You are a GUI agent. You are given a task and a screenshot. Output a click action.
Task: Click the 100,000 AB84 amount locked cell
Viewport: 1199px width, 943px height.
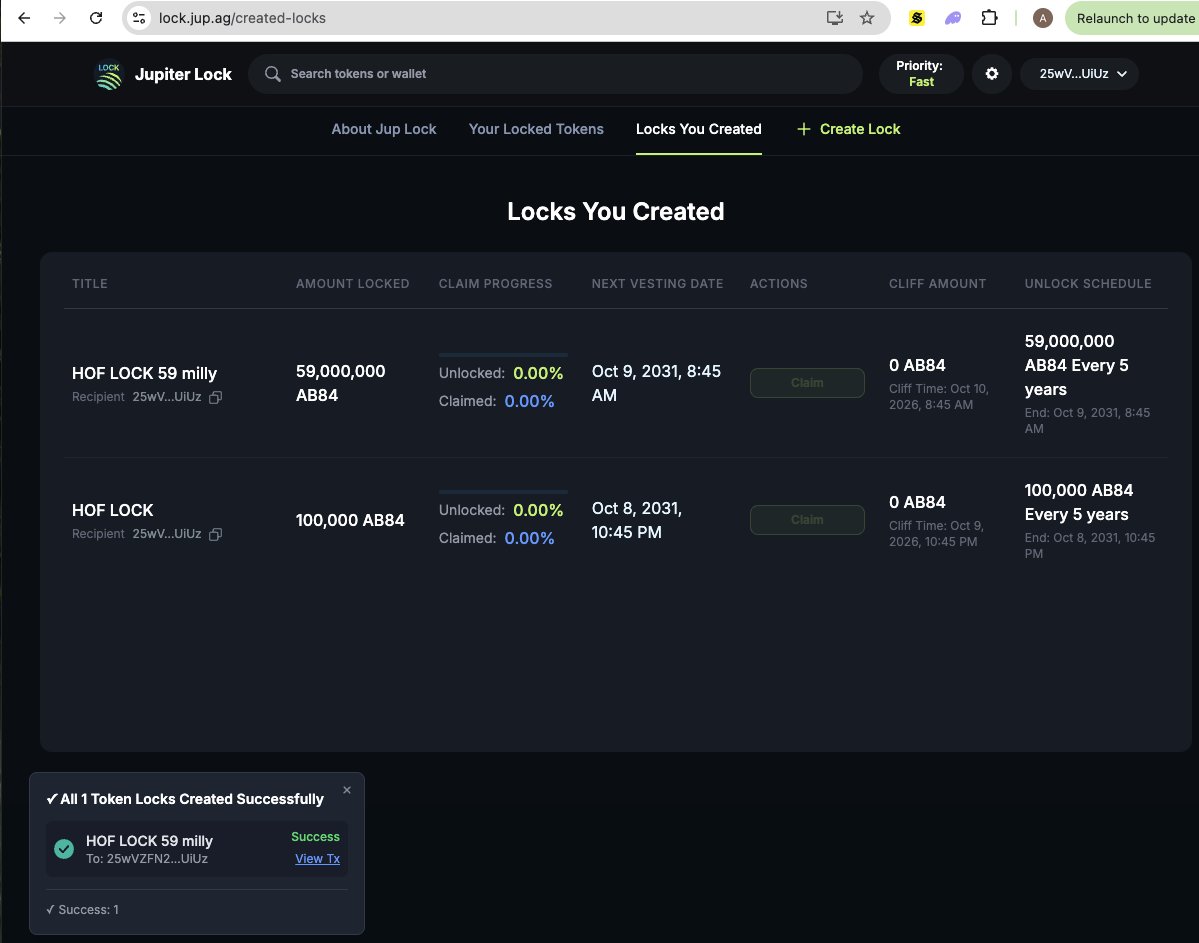pyautogui.click(x=350, y=520)
